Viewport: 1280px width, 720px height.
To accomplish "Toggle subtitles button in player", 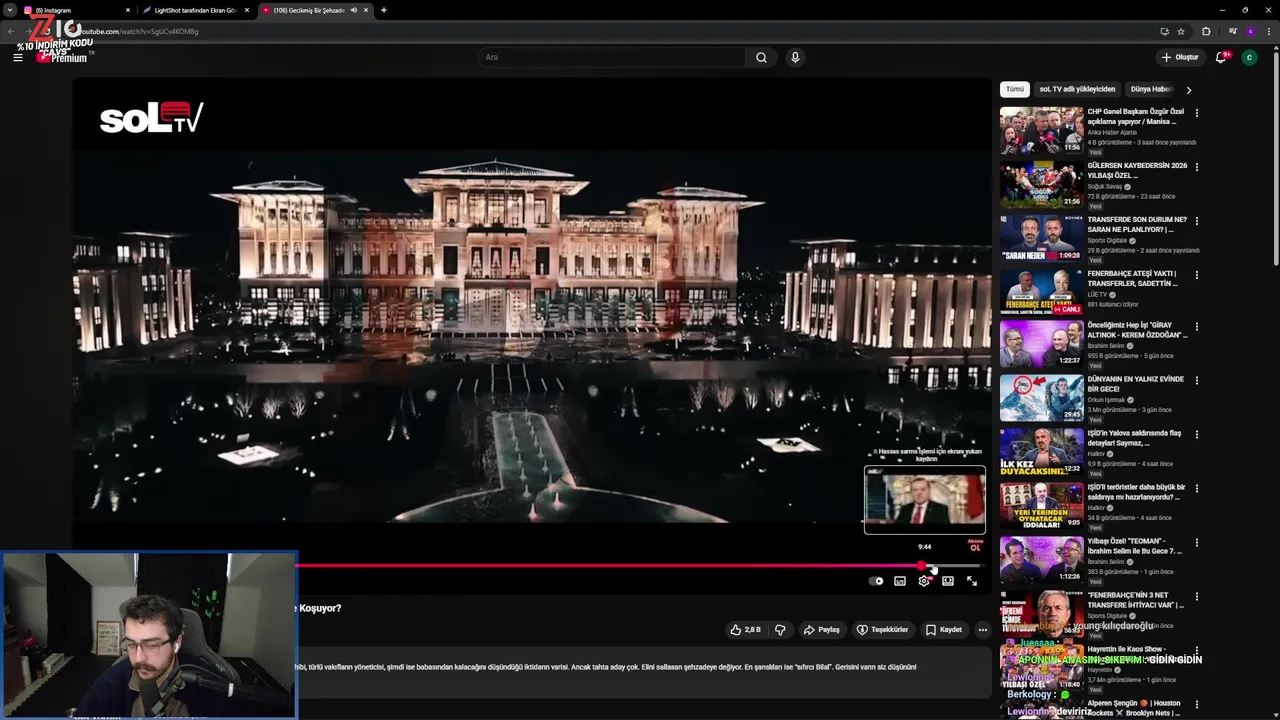I will pyautogui.click(x=900, y=581).
